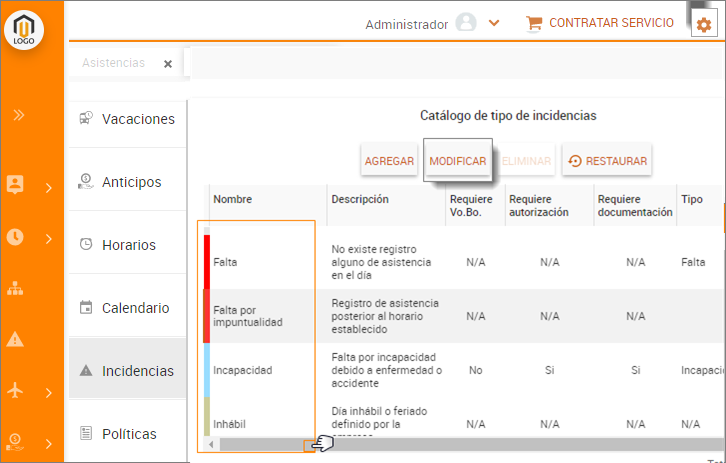Click the RESTAURAR button
Viewport: 726px width, 463px height.
point(607,160)
